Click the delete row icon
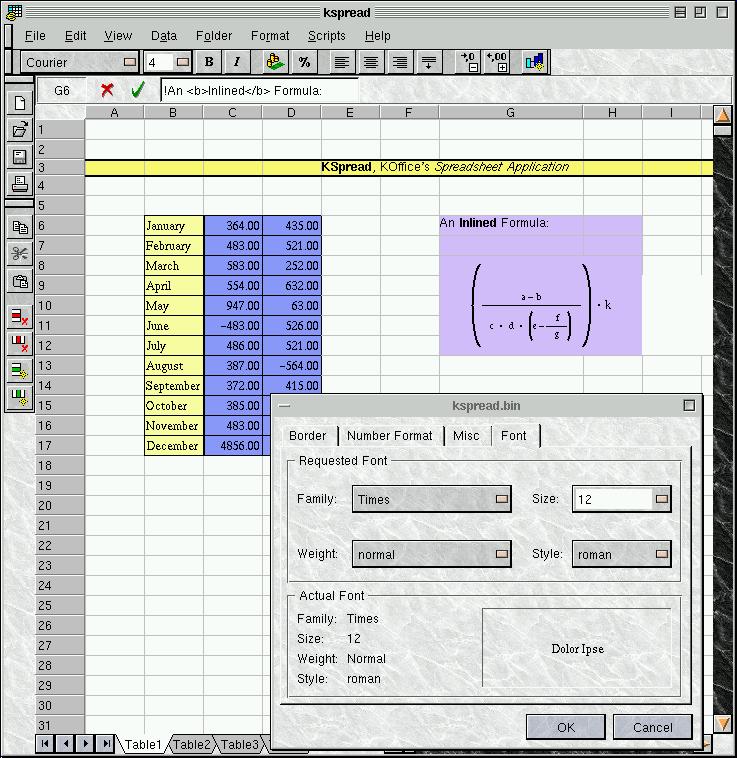The width and height of the screenshot is (737, 758). click(x=19, y=317)
